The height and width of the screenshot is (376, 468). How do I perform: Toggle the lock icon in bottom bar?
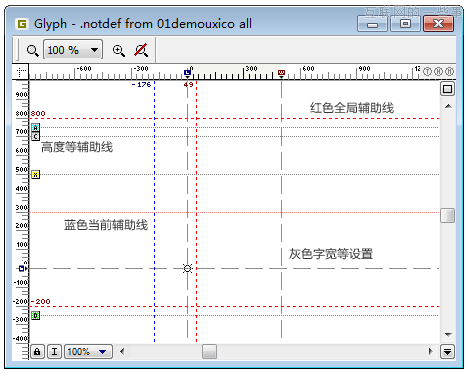coord(37,351)
